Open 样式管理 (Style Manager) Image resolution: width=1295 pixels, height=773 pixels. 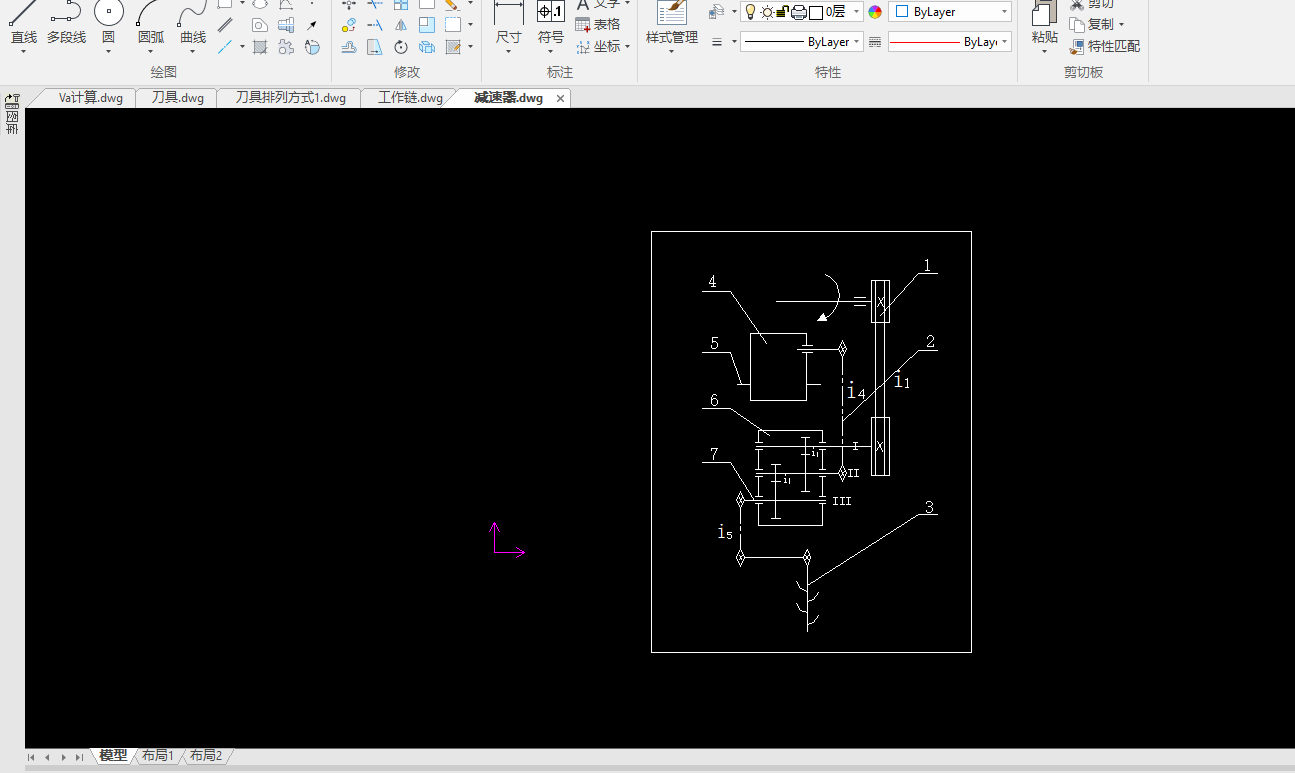672,24
